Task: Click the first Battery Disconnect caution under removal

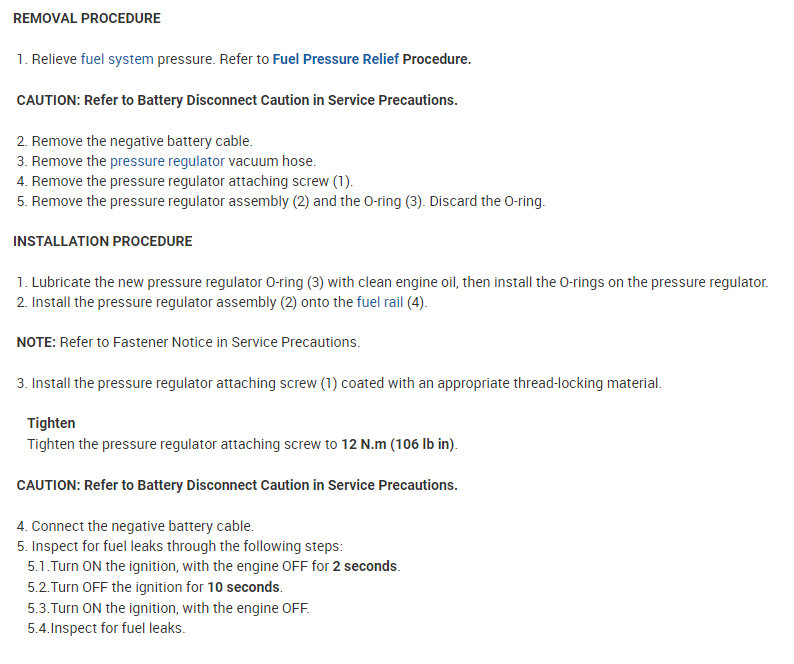Action: (237, 100)
